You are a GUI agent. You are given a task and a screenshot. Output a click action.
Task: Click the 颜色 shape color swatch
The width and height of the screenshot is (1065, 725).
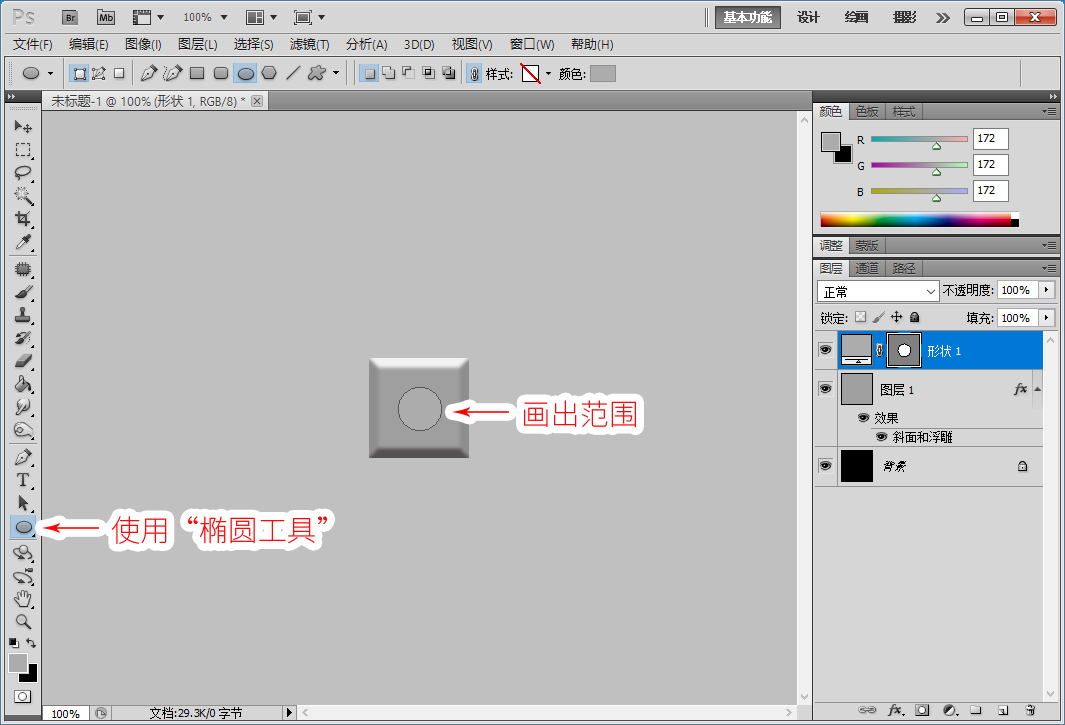coord(602,73)
